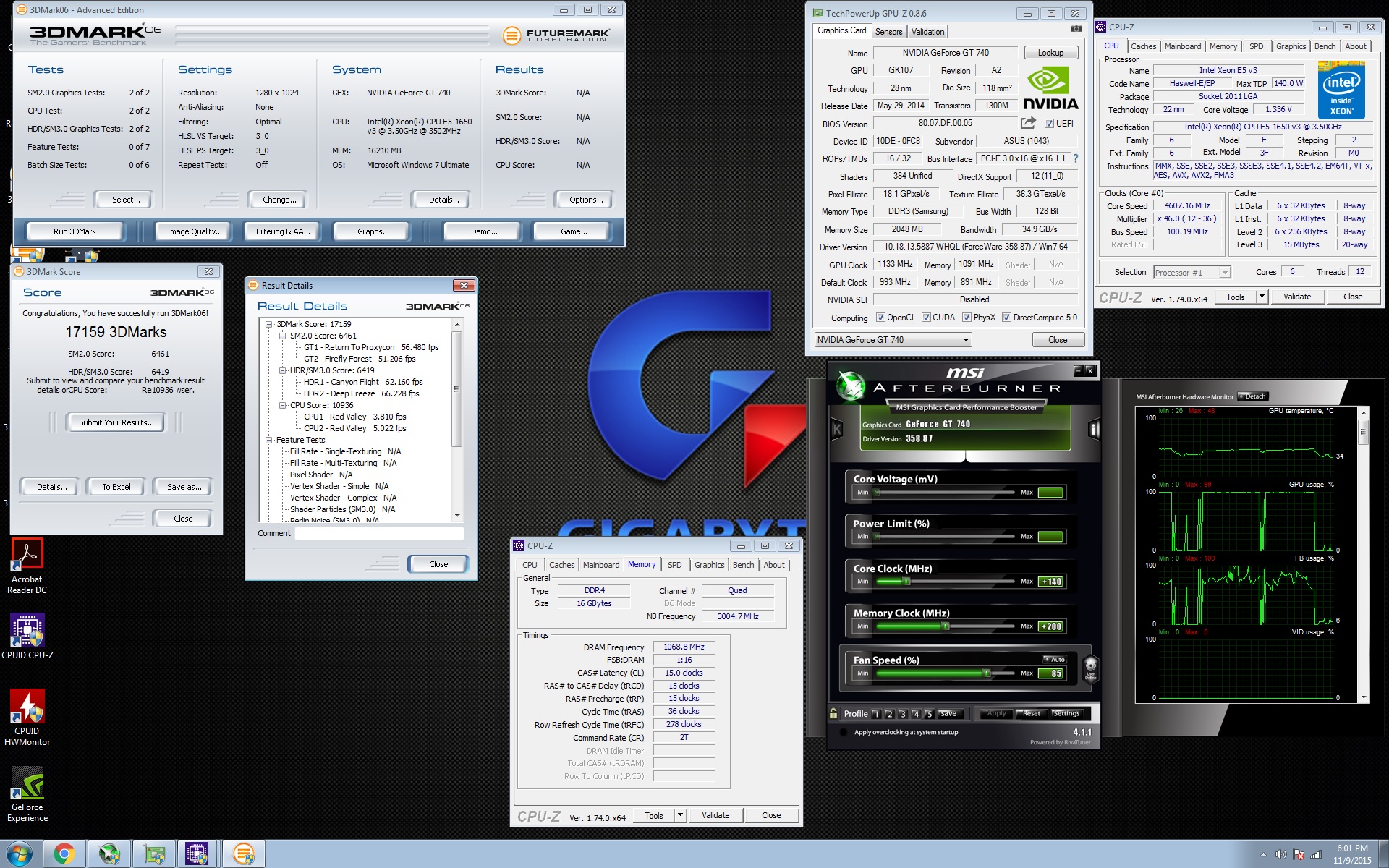The height and width of the screenshot is (868, 1389).
Task: Open GeForce Experience desktop shortcut
Action: tap(27, 794)
